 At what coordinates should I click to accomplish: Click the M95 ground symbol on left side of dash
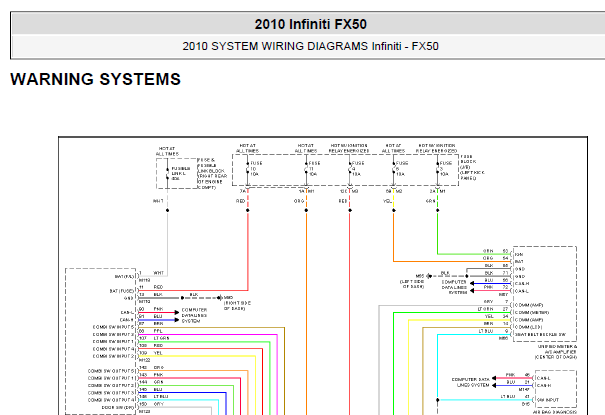point(429,276)
